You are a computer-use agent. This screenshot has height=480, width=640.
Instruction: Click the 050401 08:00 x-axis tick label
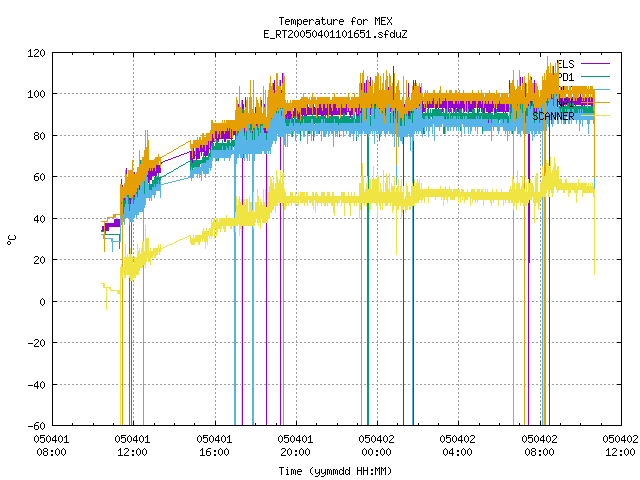pyautogui.click(x=51, y=446)
